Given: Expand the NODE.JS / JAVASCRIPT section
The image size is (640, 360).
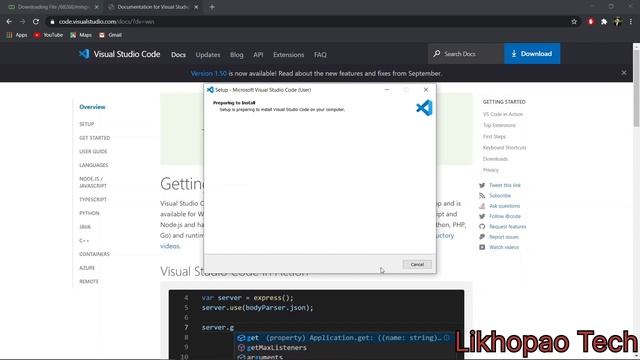Looking at the screenshot, I should coord(93,182).
